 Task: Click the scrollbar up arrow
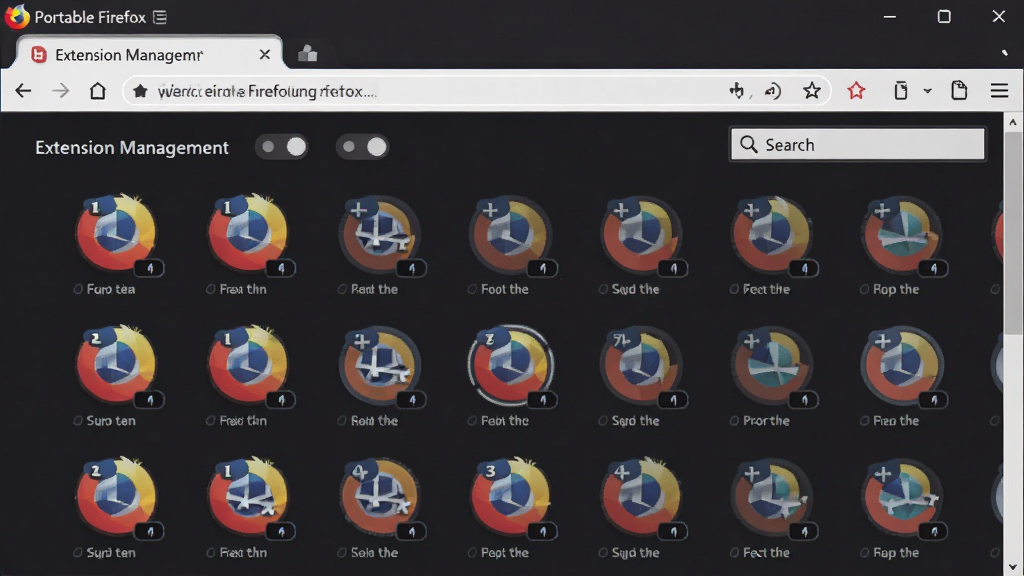[1013, 122]
